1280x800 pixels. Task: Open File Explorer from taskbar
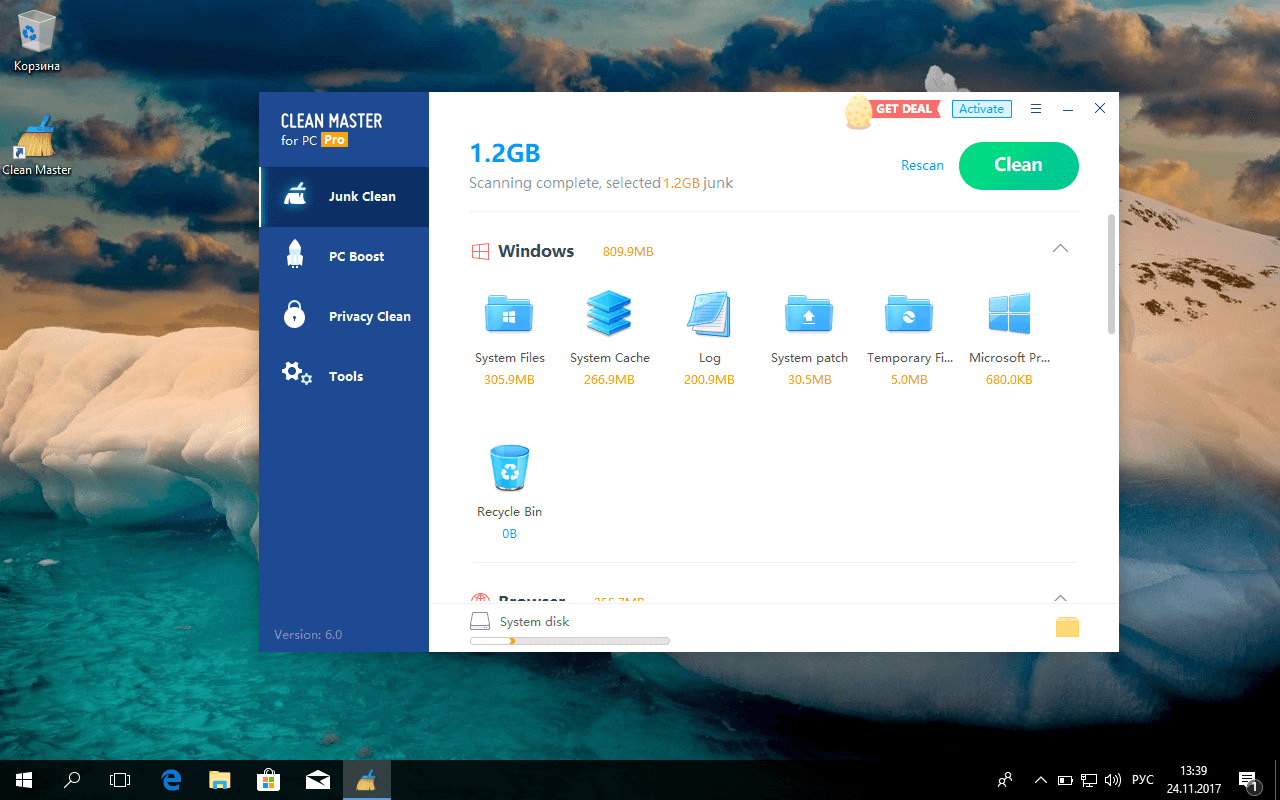click(x=220, y=780)
